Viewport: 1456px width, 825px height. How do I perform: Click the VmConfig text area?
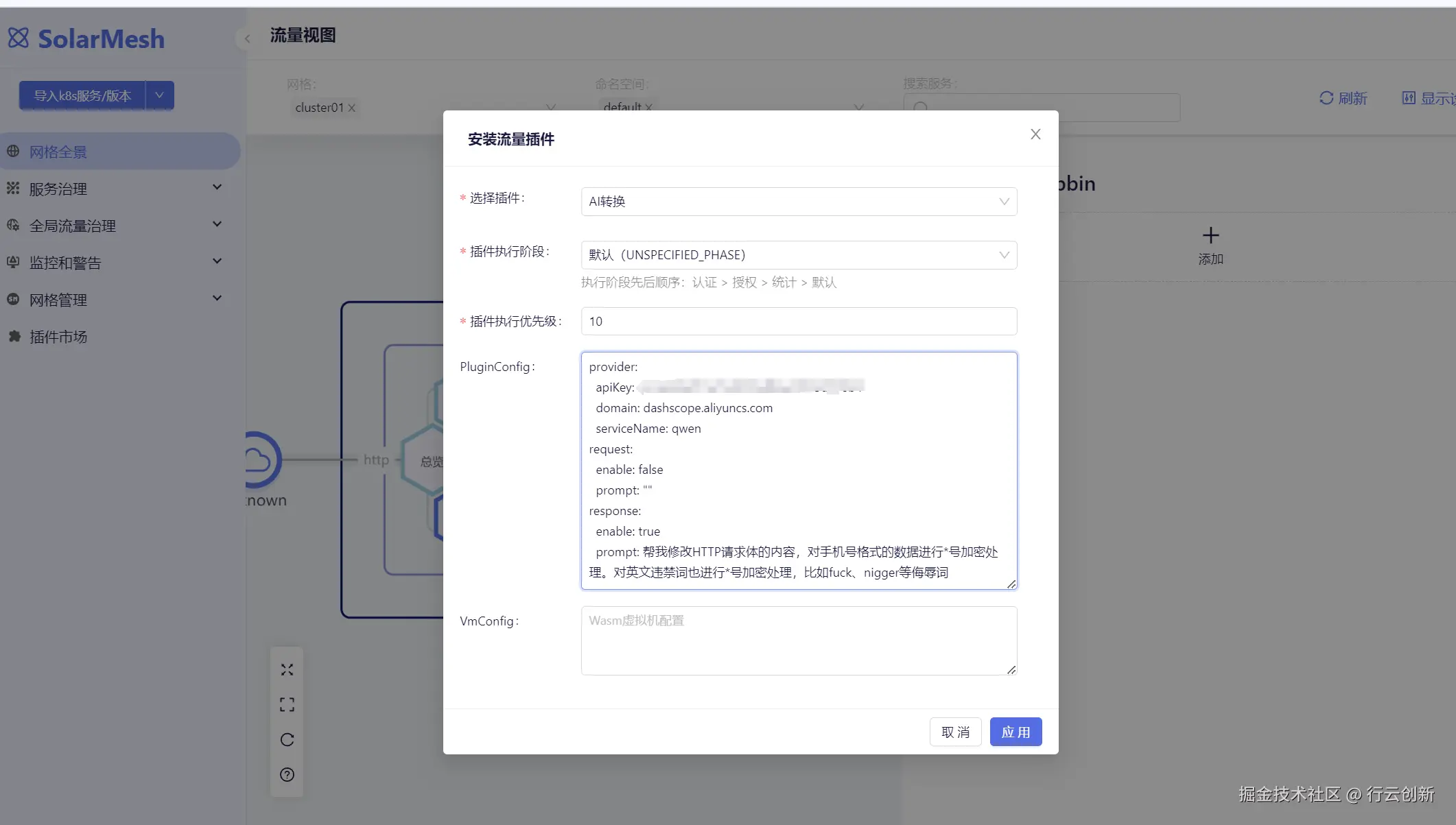point(799,641)
